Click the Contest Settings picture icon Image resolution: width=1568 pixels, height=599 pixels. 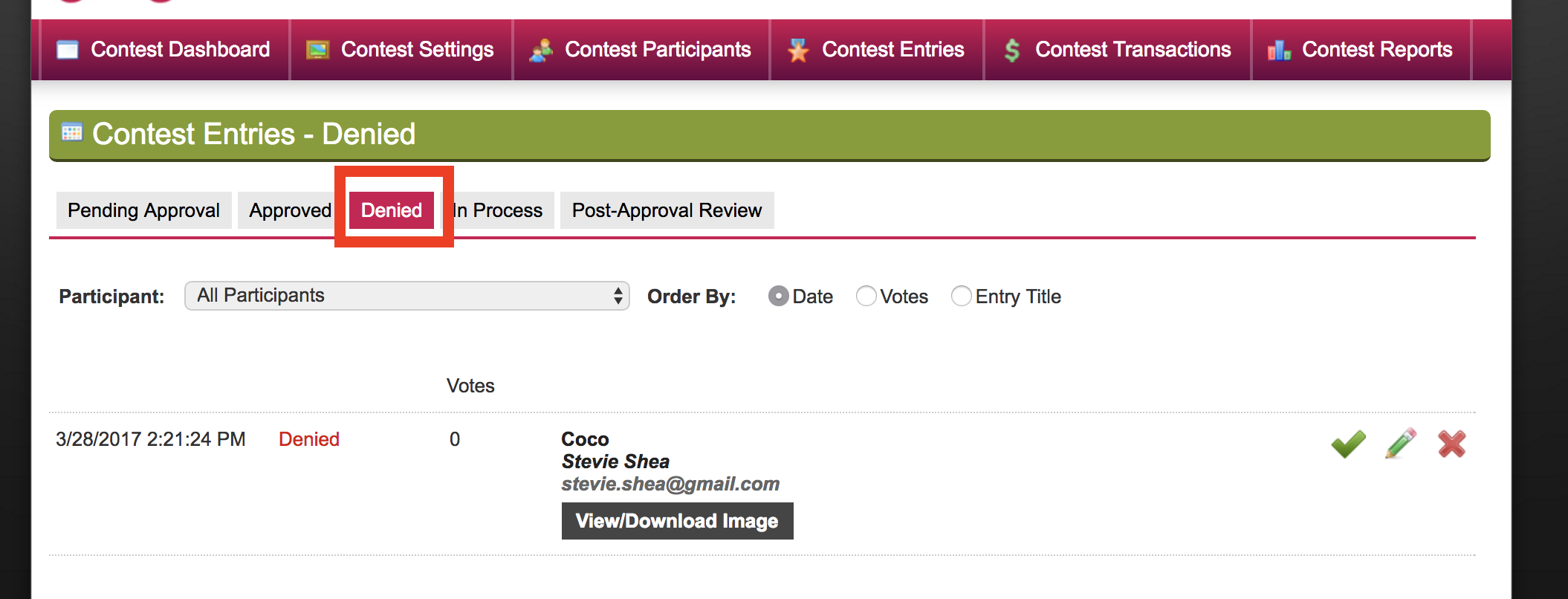pyautogui.click(x=318, y=50)
